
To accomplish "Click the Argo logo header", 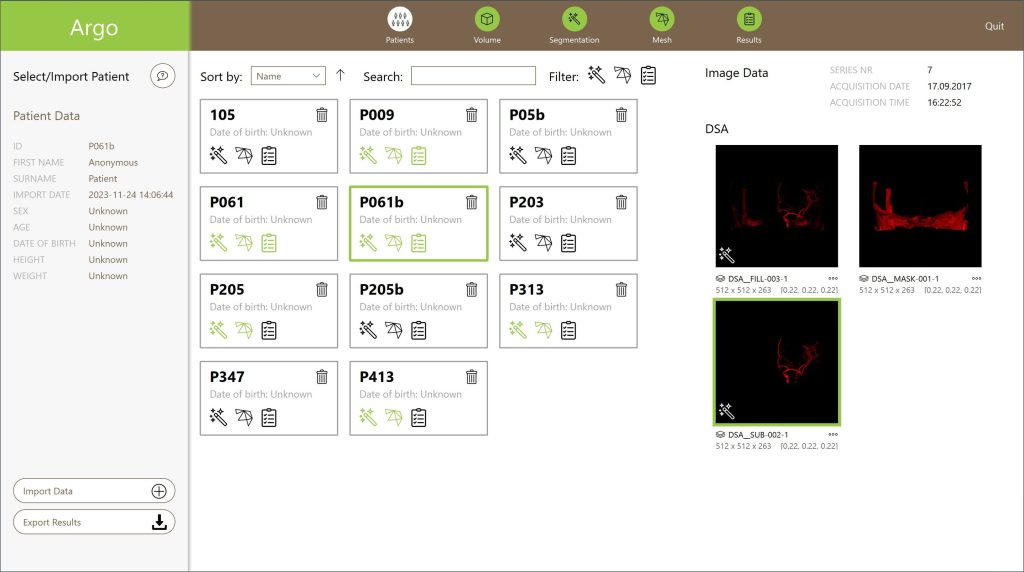I will (95, 25).
